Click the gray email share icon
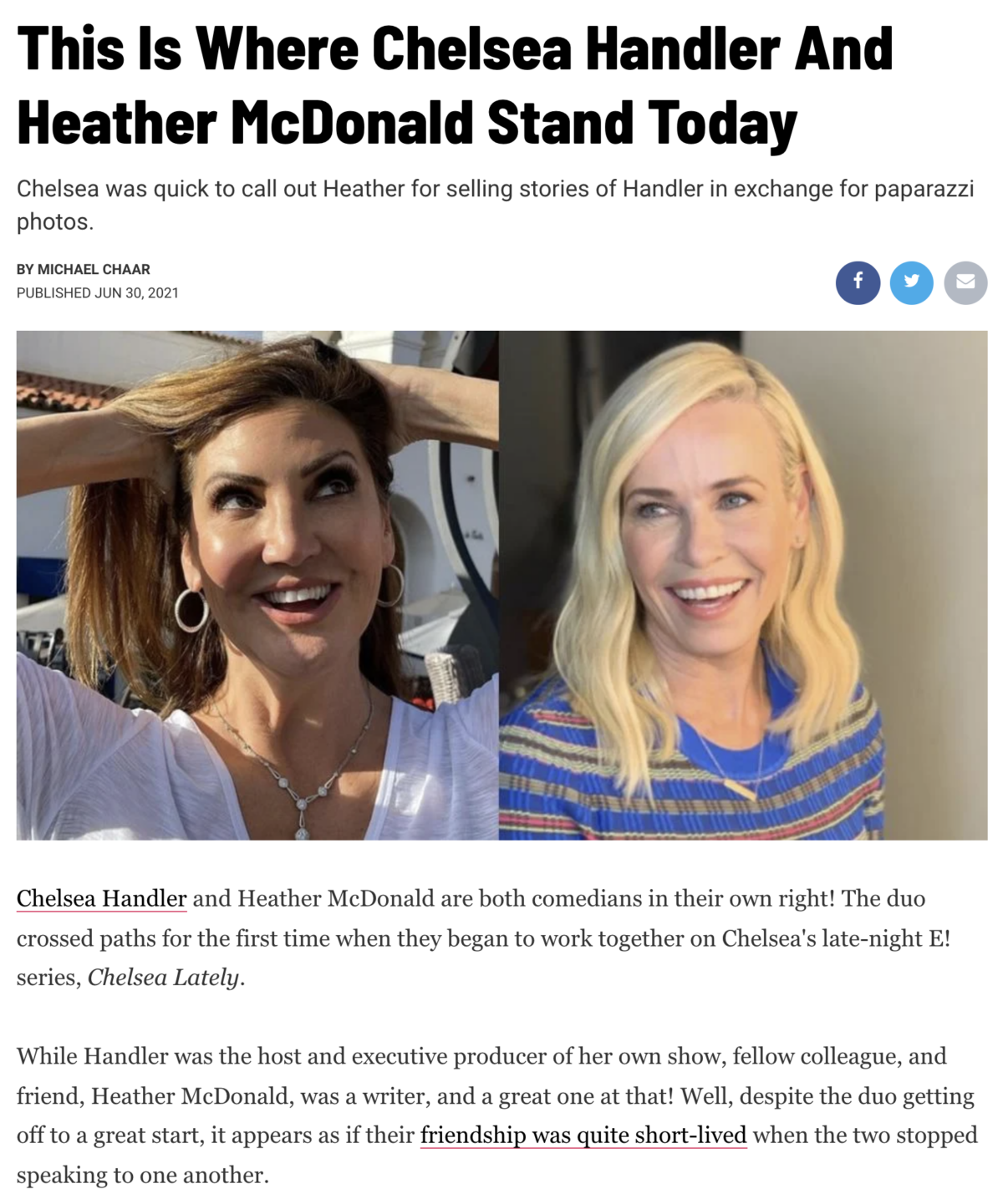The image size is (1003, 1204). tap(965, 282)
